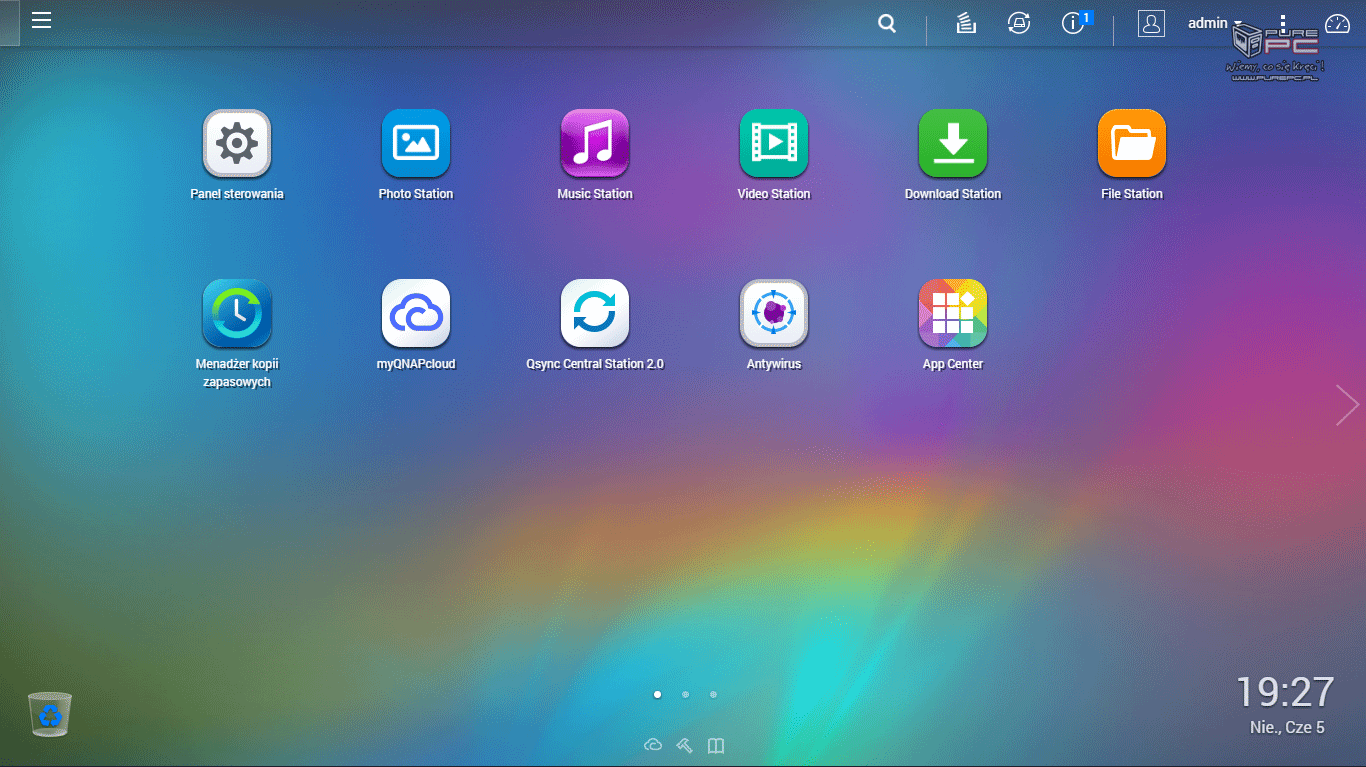Image resolution: width=1366 pixels, height=767 pixels.
Task: Open File Station
Action: (1132, 143)
